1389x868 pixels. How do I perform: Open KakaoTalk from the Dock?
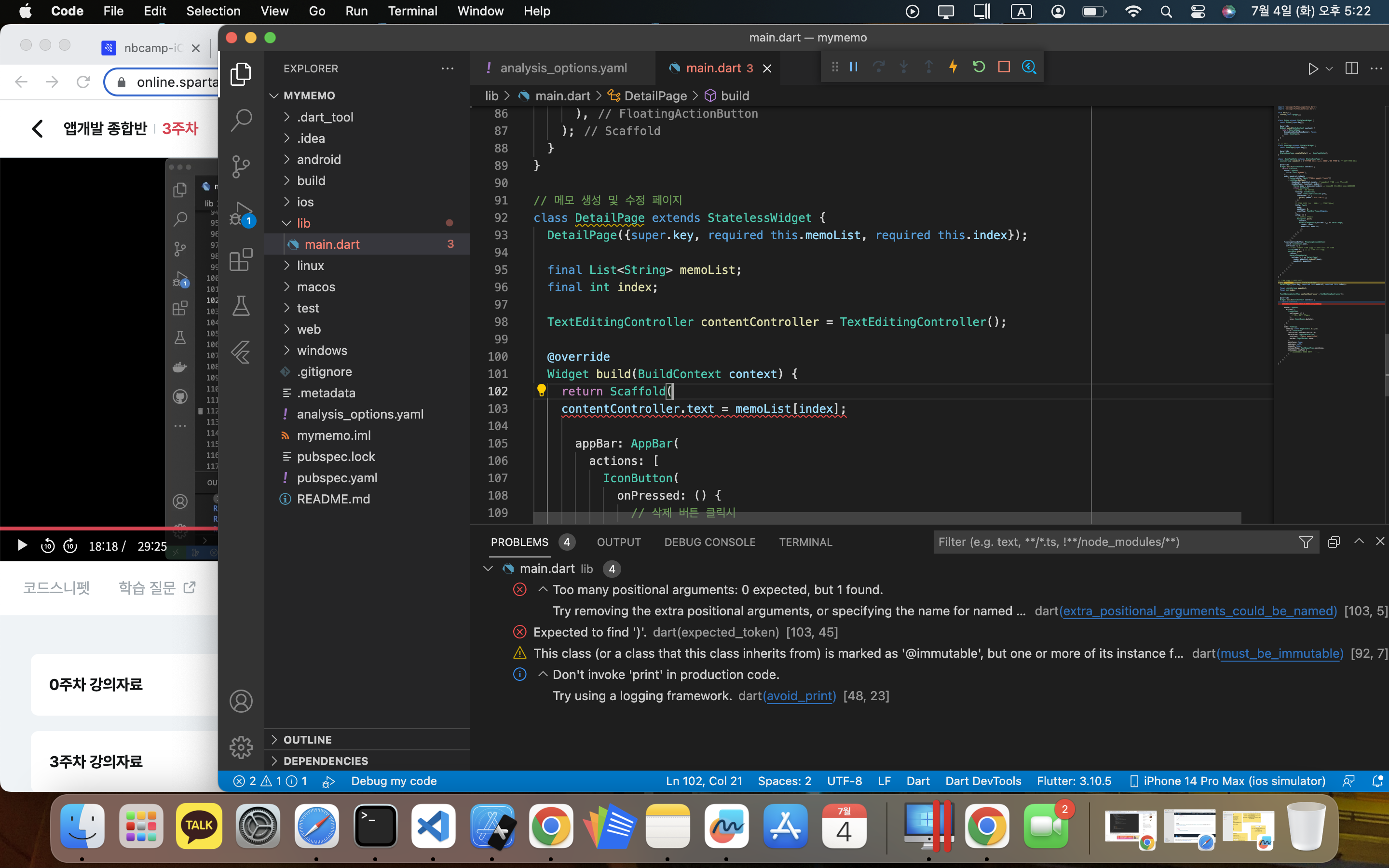click(x=199, y=827)
